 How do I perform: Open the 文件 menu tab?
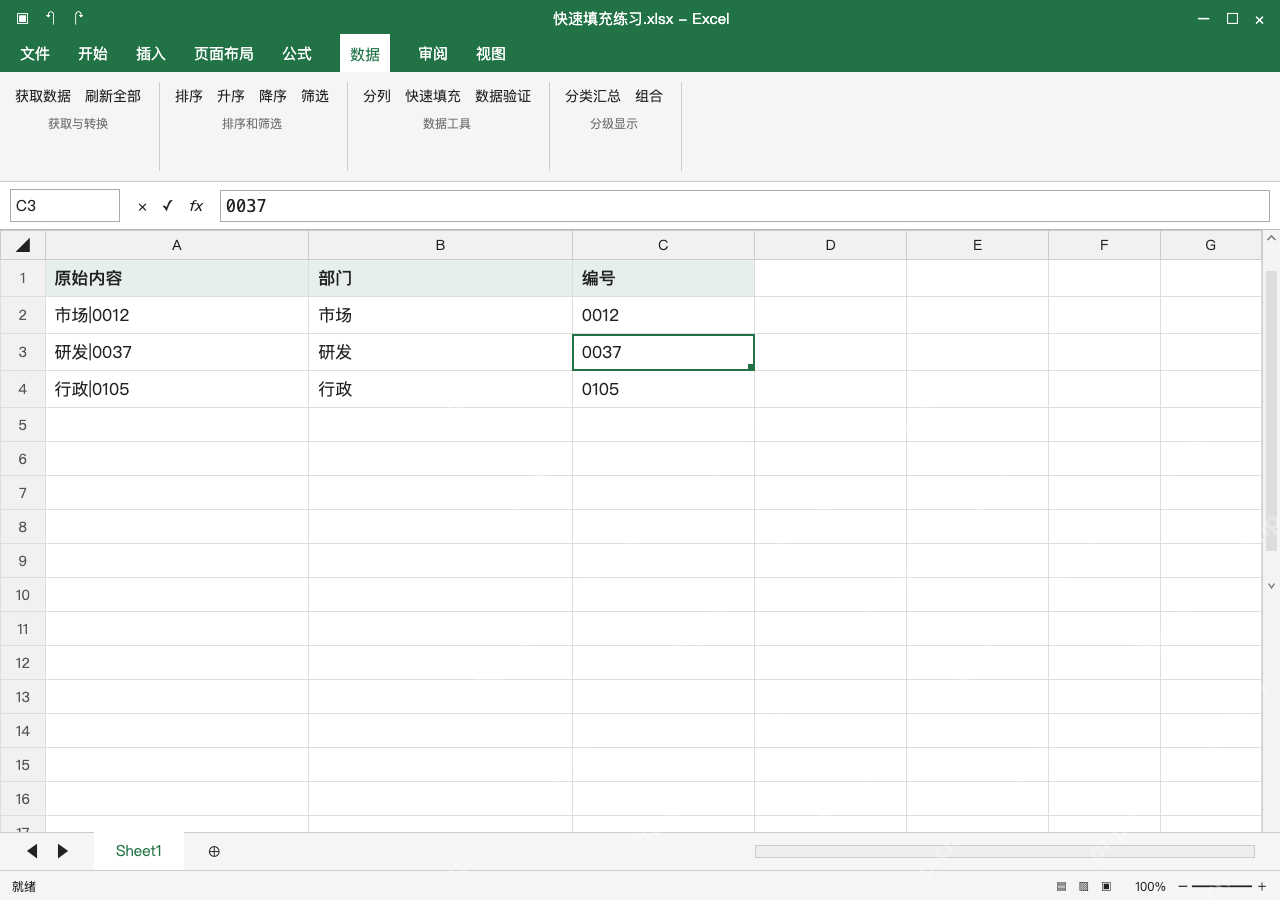click(x=35, y=54)
